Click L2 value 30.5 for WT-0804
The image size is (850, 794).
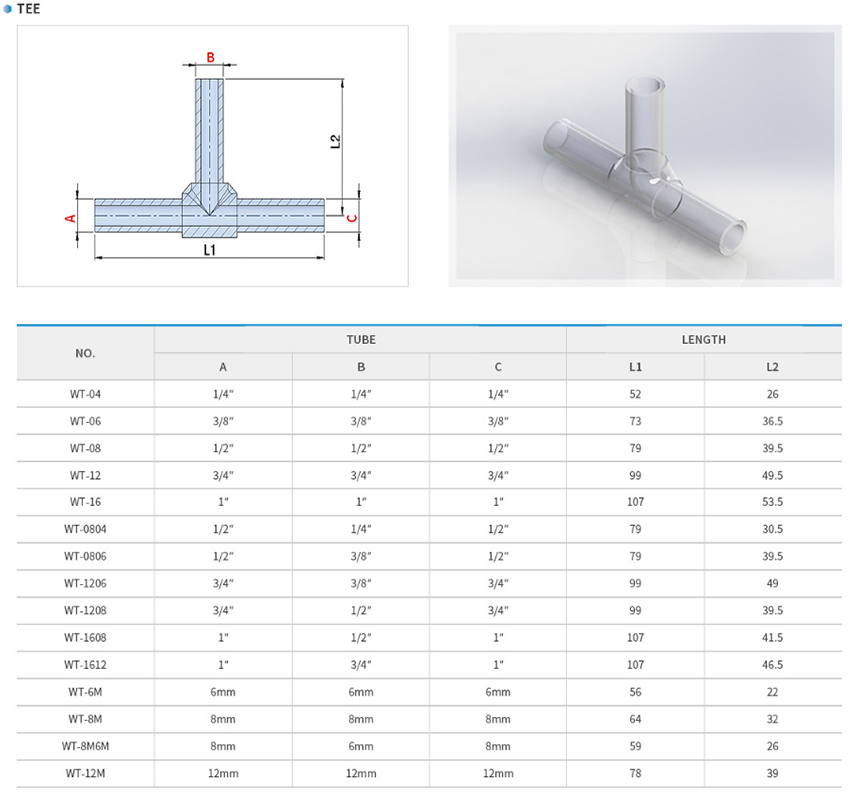[772, 529]
